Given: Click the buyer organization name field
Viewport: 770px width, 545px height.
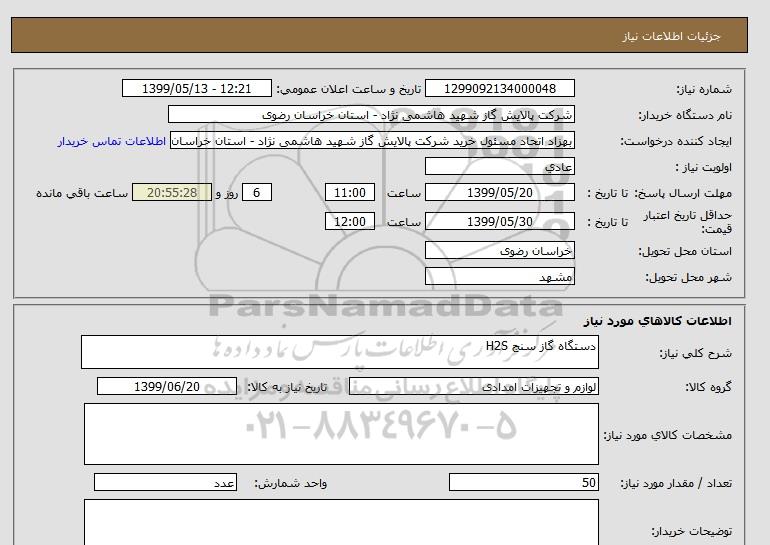Looking at the screenshot, I should [371, 114].
